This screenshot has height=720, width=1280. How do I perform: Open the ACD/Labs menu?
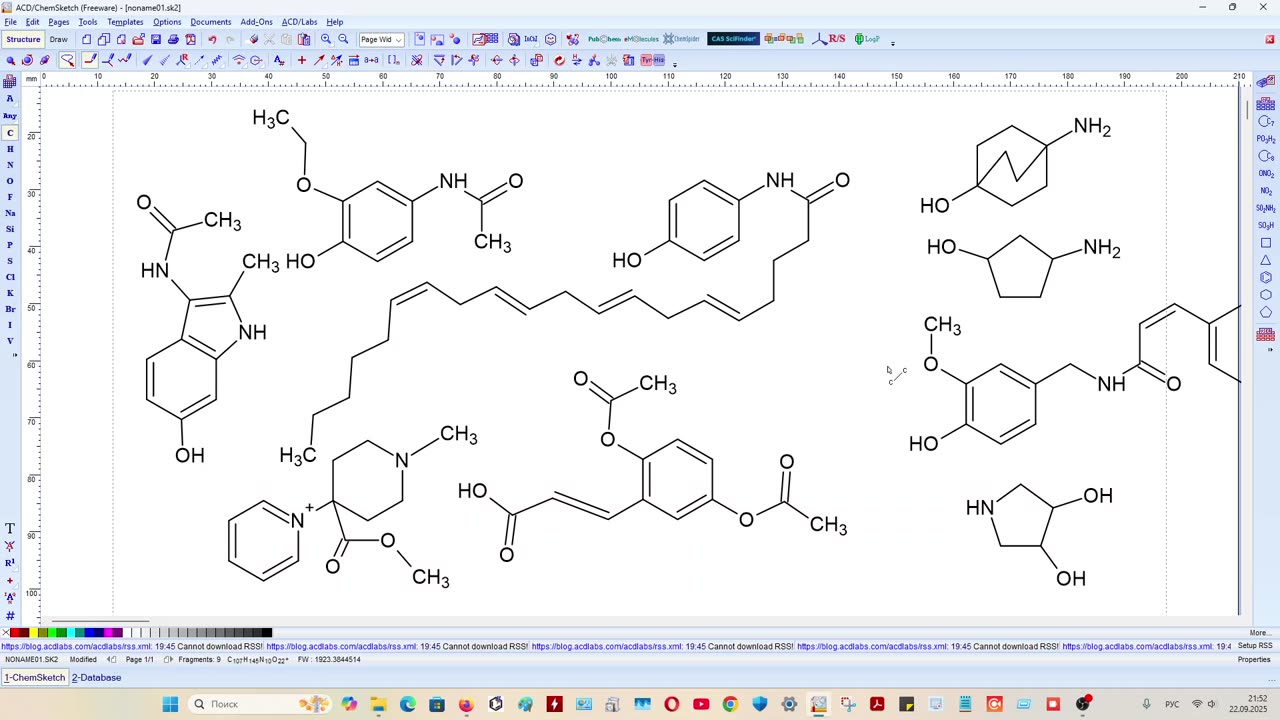tap(299, 22)
